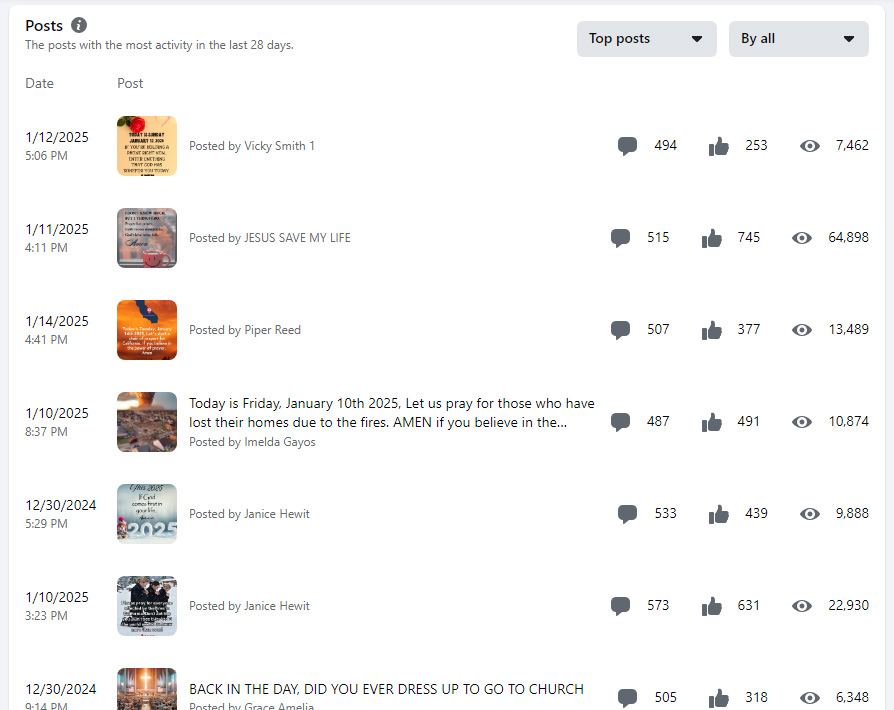This screenshot has height=710, width=894.
Task: Click Posted by JESUS SAVE MY LIFE
Action: (x=270, y=238)
